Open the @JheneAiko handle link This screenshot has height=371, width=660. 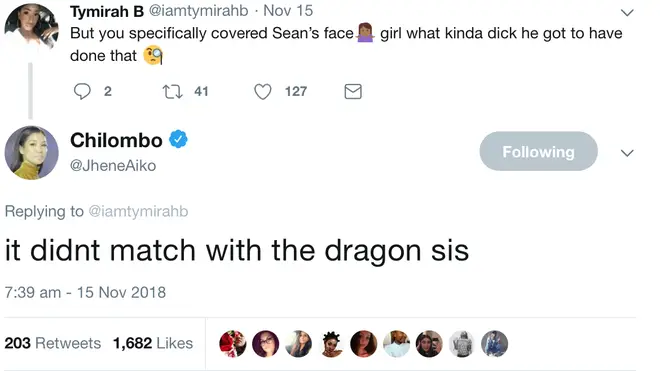coord(113,165)
